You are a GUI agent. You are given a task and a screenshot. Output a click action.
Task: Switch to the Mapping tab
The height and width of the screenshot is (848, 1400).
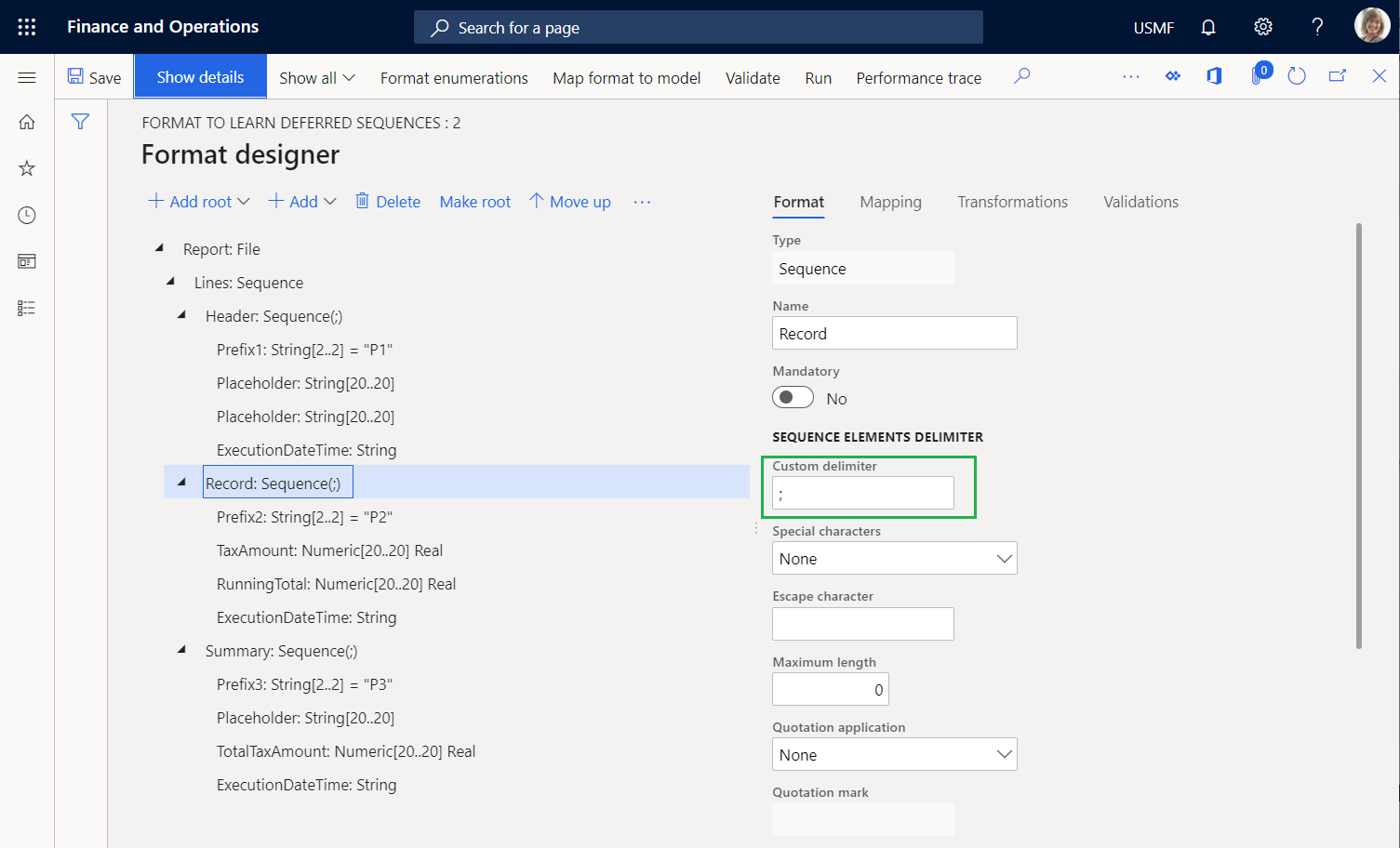click(890, 202)
